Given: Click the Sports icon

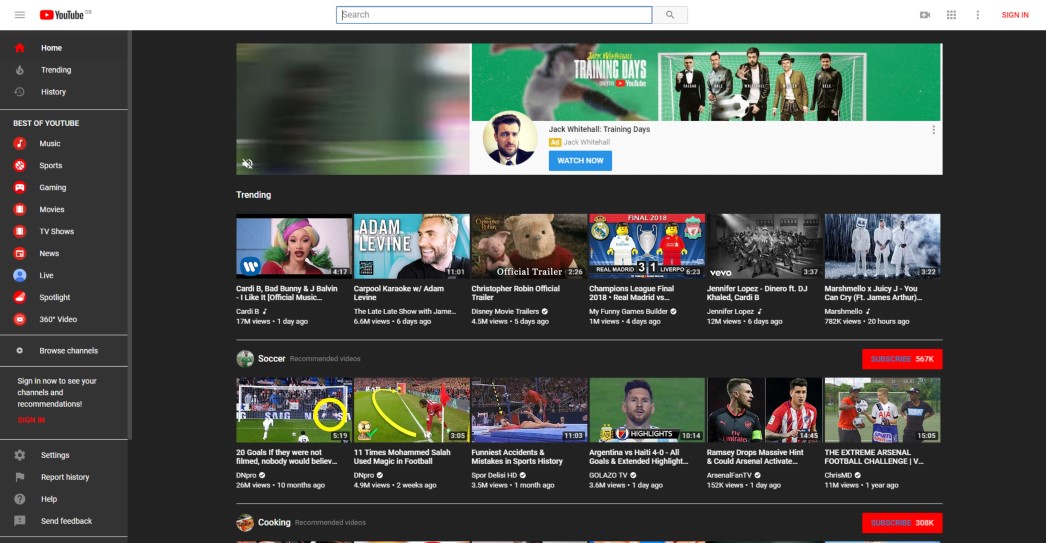Looking at the screenshot, I should click(20, 165).
